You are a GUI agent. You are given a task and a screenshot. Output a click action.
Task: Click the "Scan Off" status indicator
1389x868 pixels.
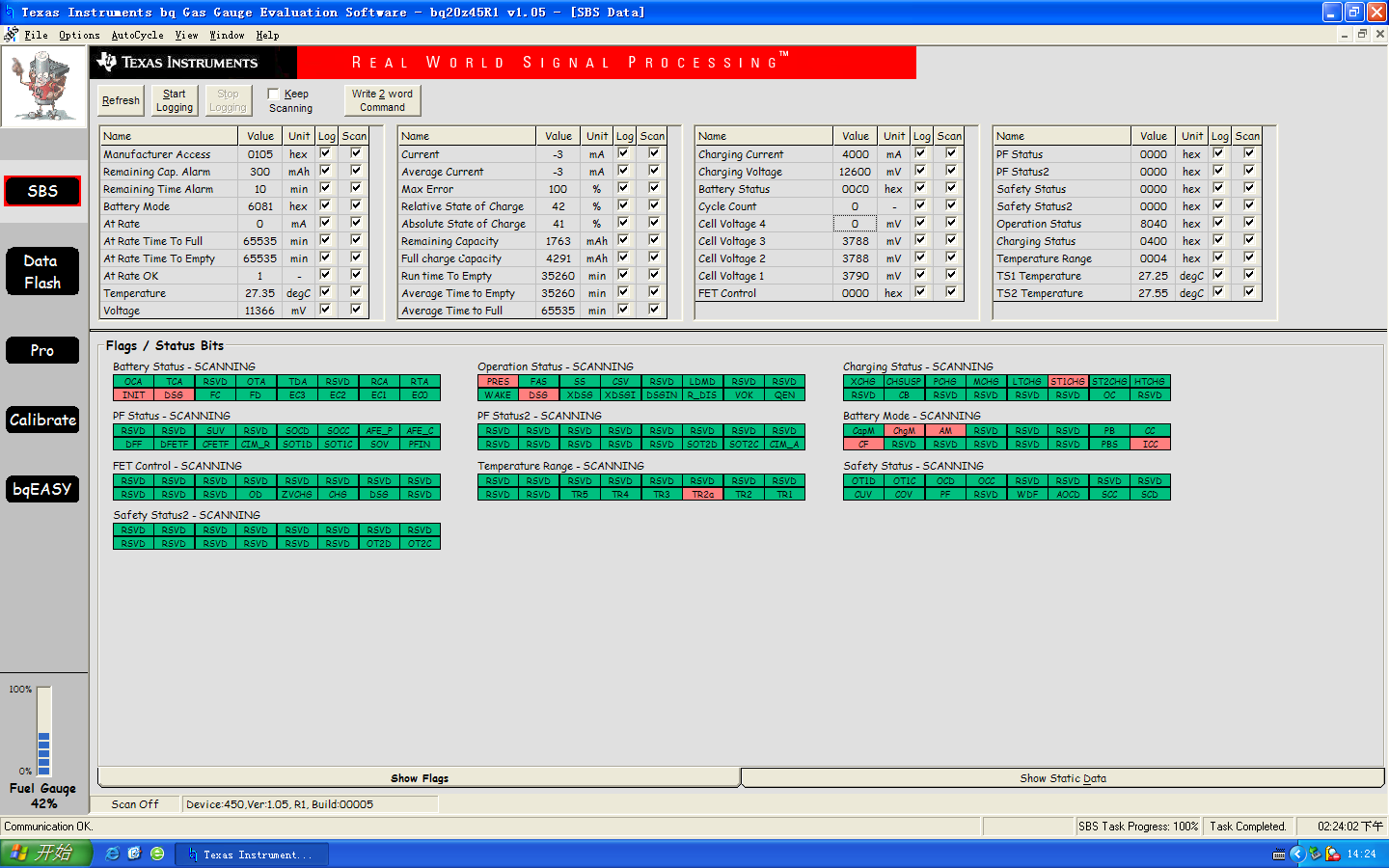(135, 804)
